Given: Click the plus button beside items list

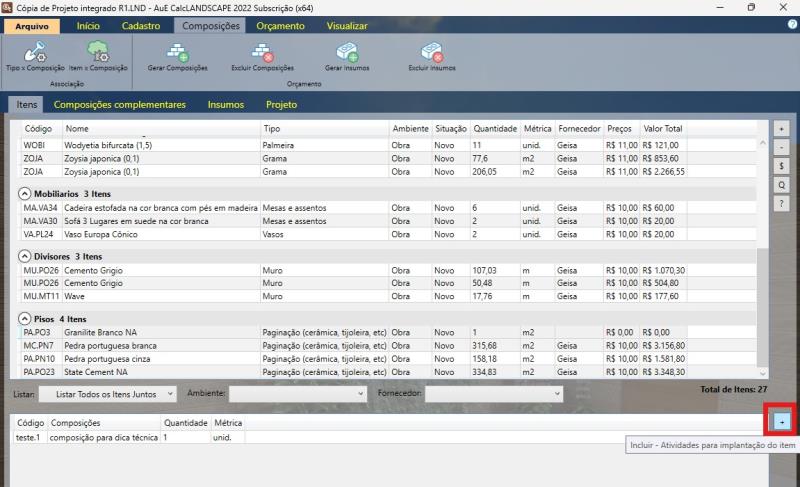Looking at the screenshot, I should click(781, 129).
